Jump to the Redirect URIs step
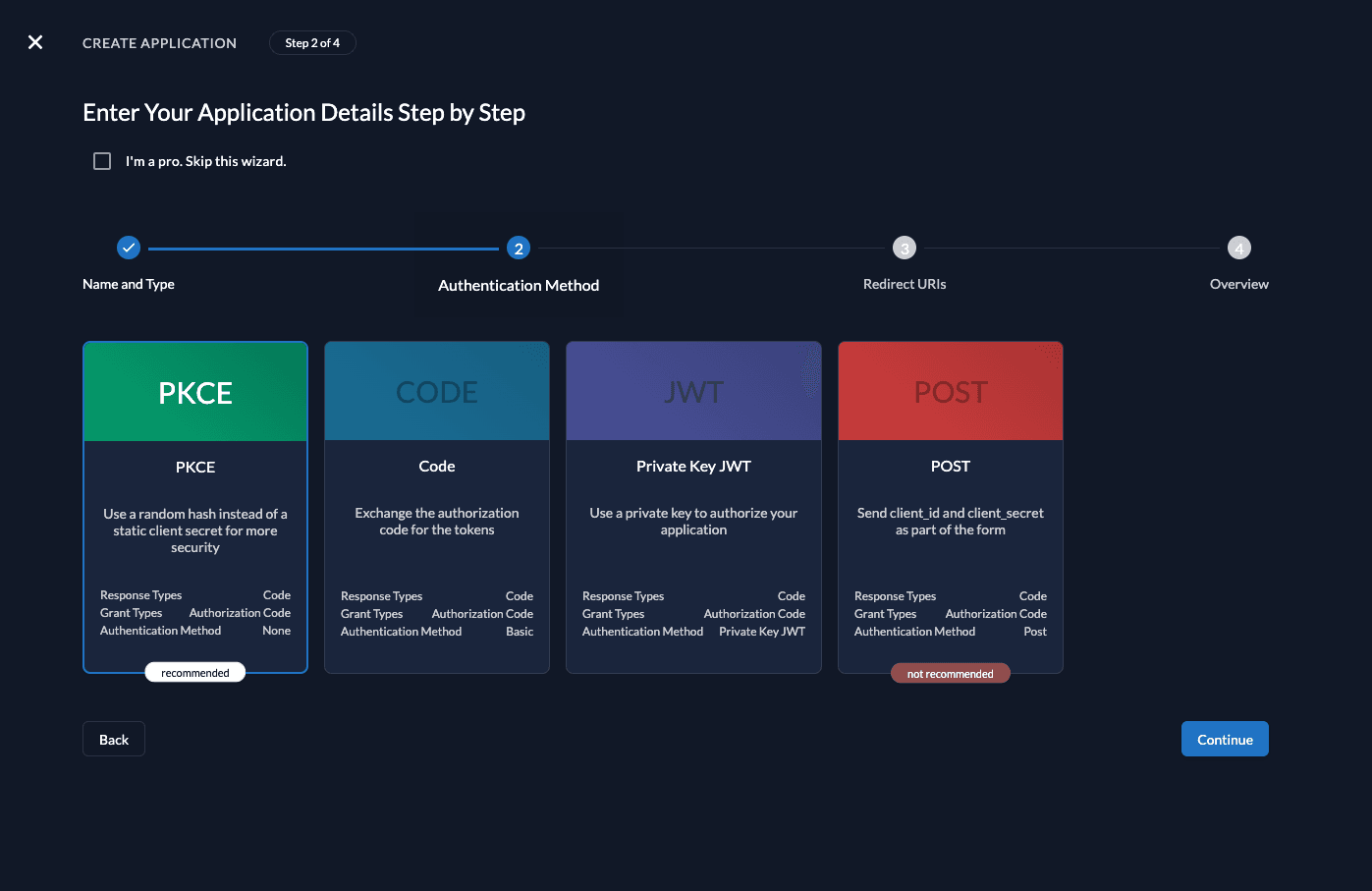Screen dimensions: 1372x891 coord(904,284)
